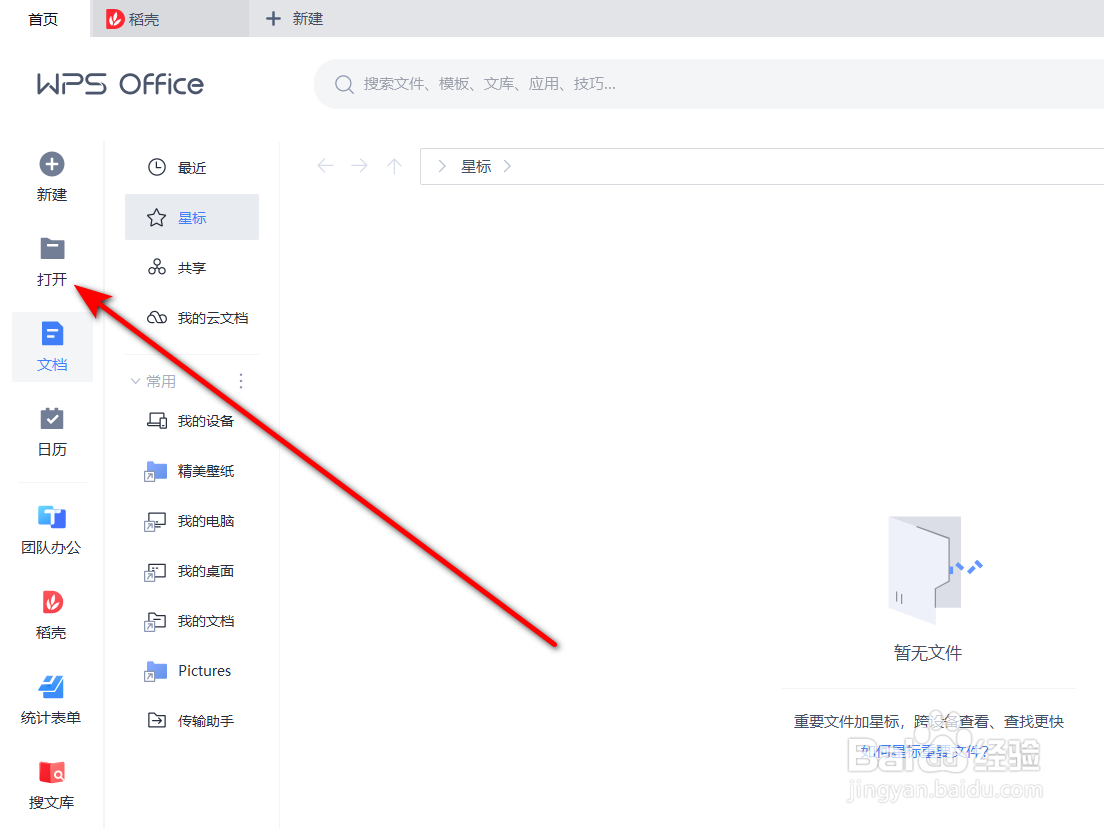Go forward with the right arrow
The width and height of the screenshot is (1104, 828).
(360, 166)
